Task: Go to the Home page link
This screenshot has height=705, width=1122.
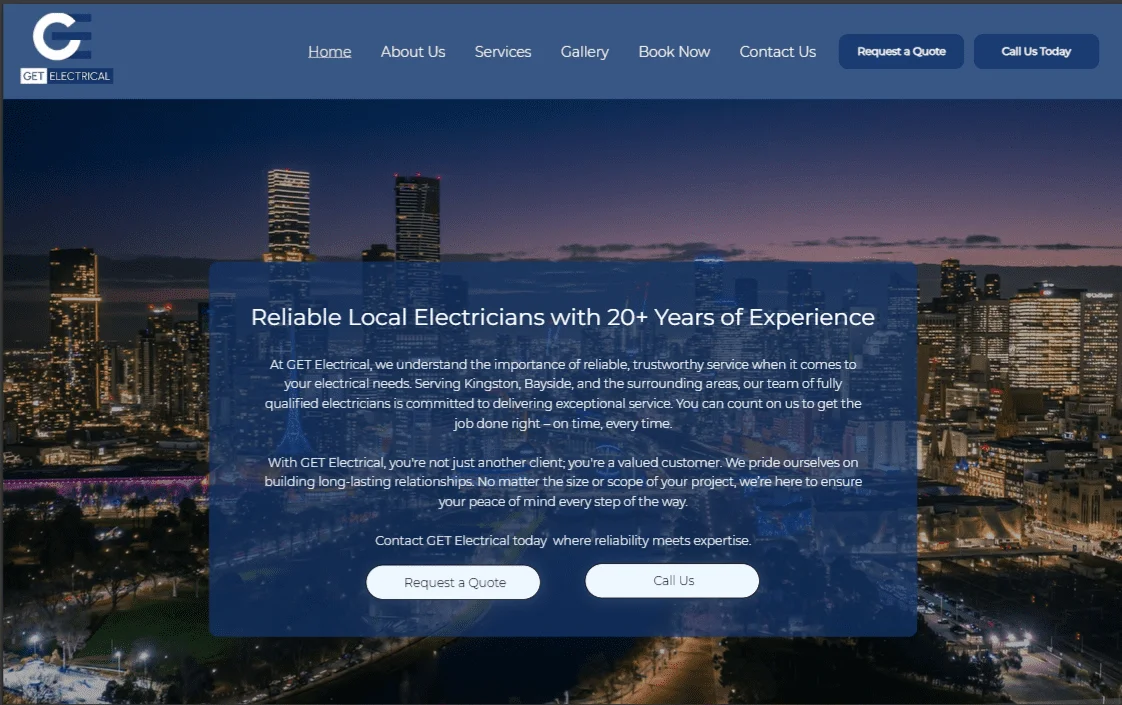Action: pyautogui.click(x=329, y=52)
